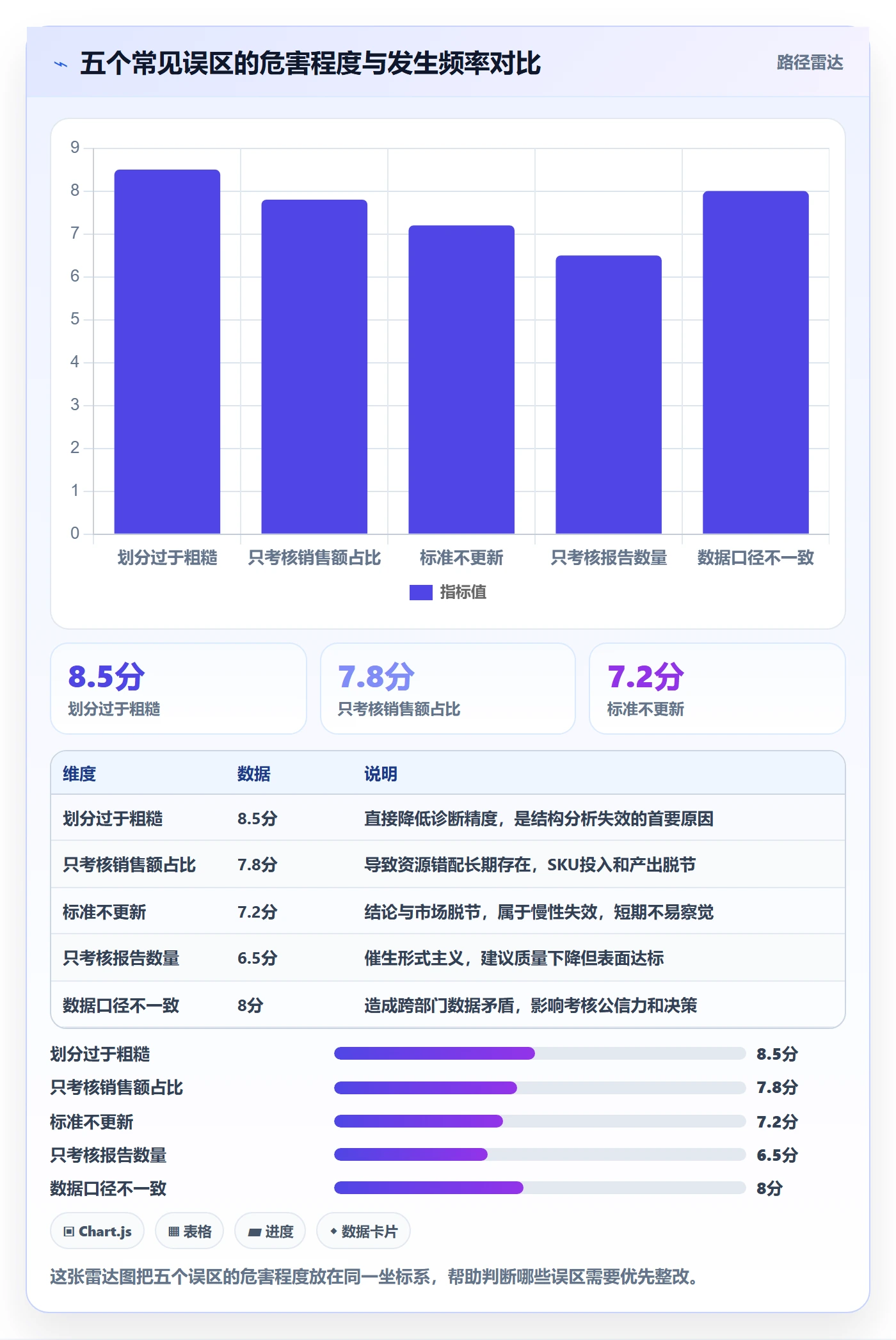
Task: Click the 标准不更新 progress bar
Action: [x=540, y=1121]
